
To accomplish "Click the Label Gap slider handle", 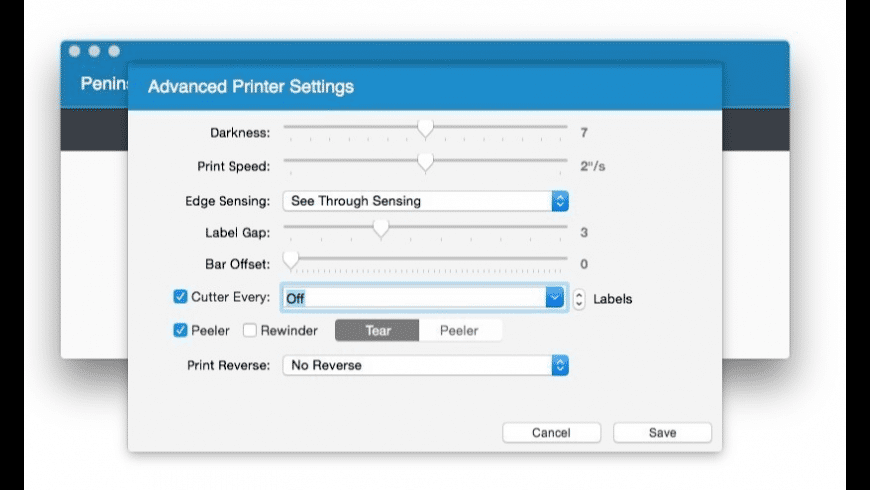I will pos(380,229).
